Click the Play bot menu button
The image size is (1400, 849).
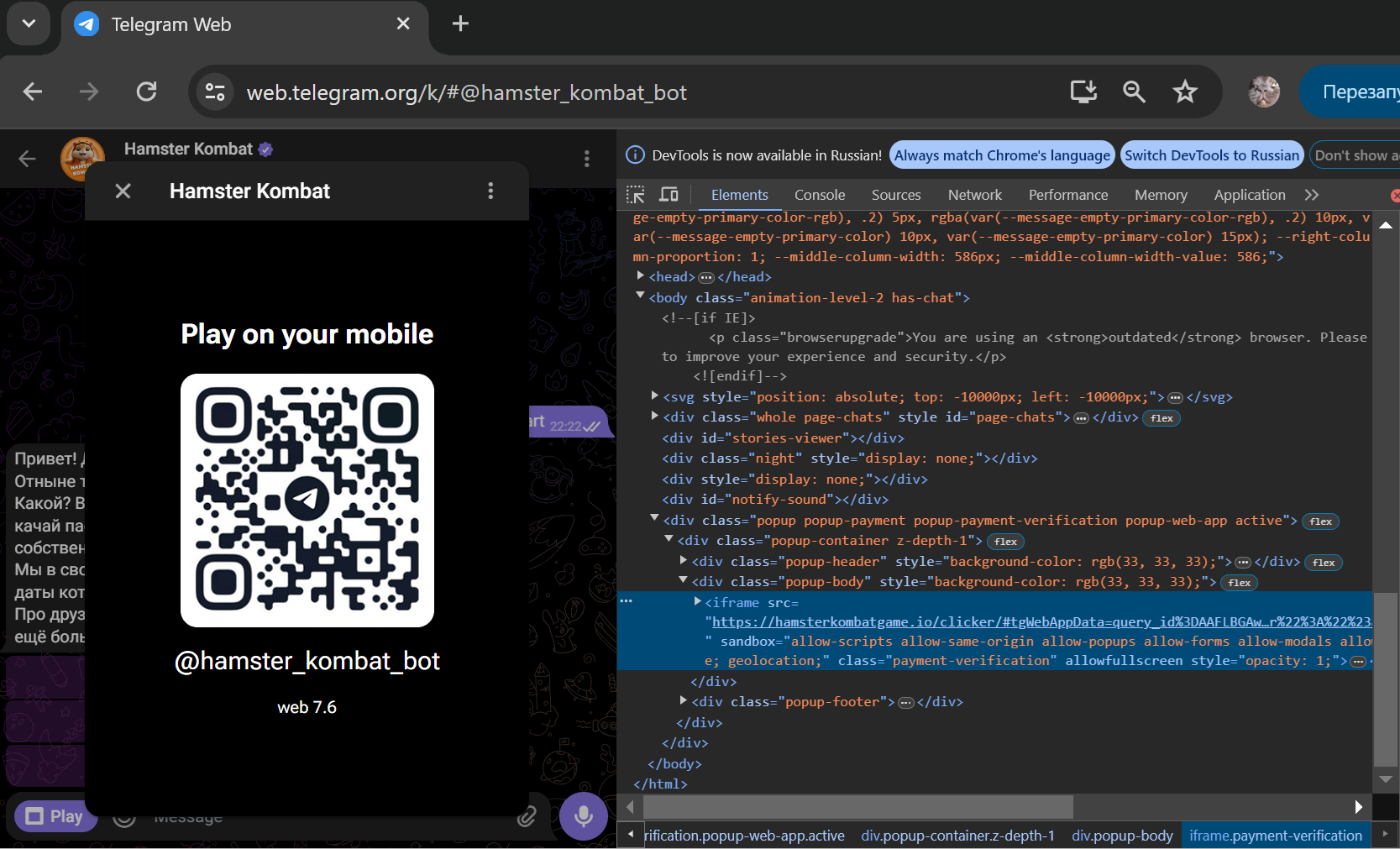point(55,816)
